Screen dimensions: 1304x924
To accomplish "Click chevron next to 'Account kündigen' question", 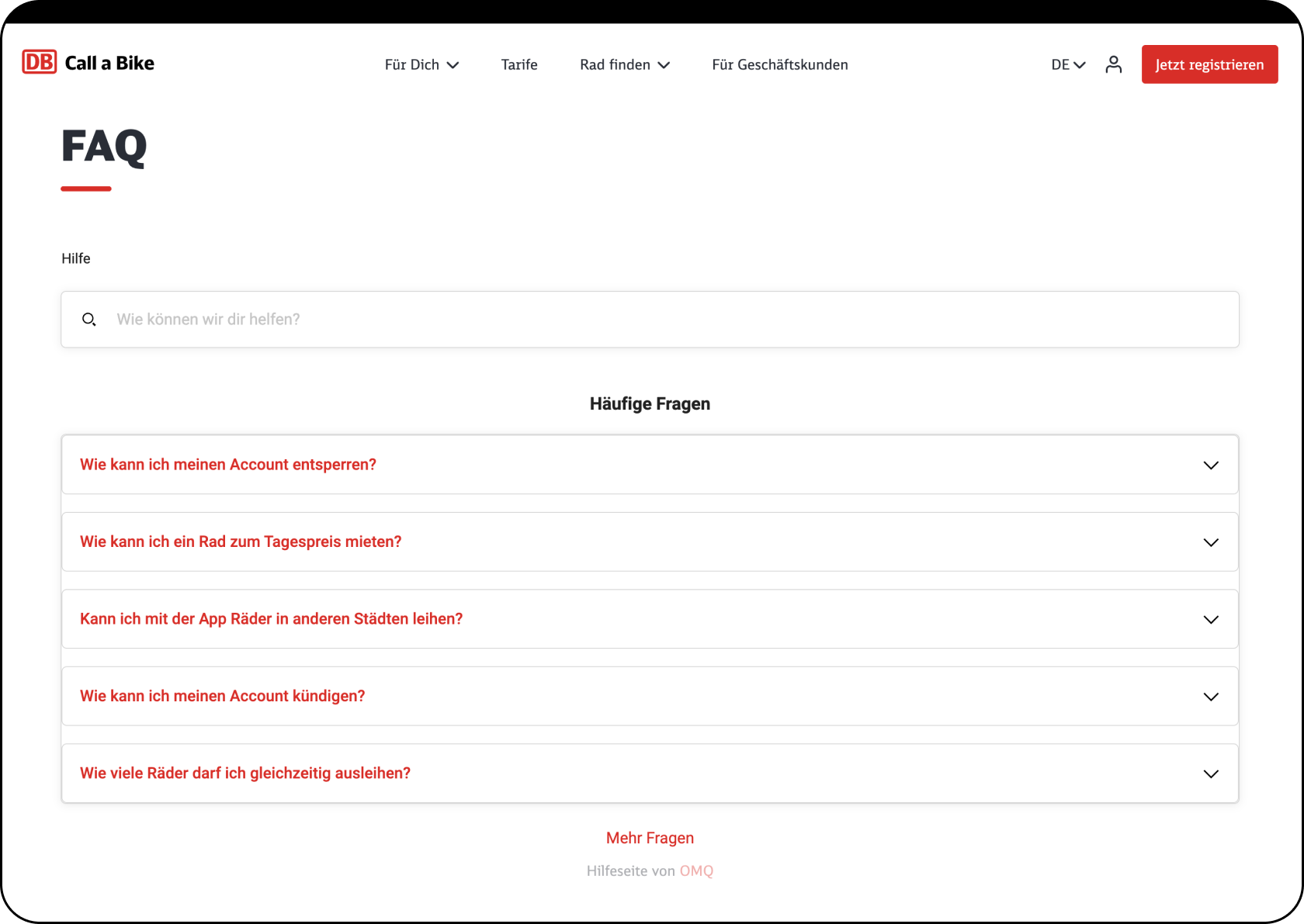I will 1210,697.
